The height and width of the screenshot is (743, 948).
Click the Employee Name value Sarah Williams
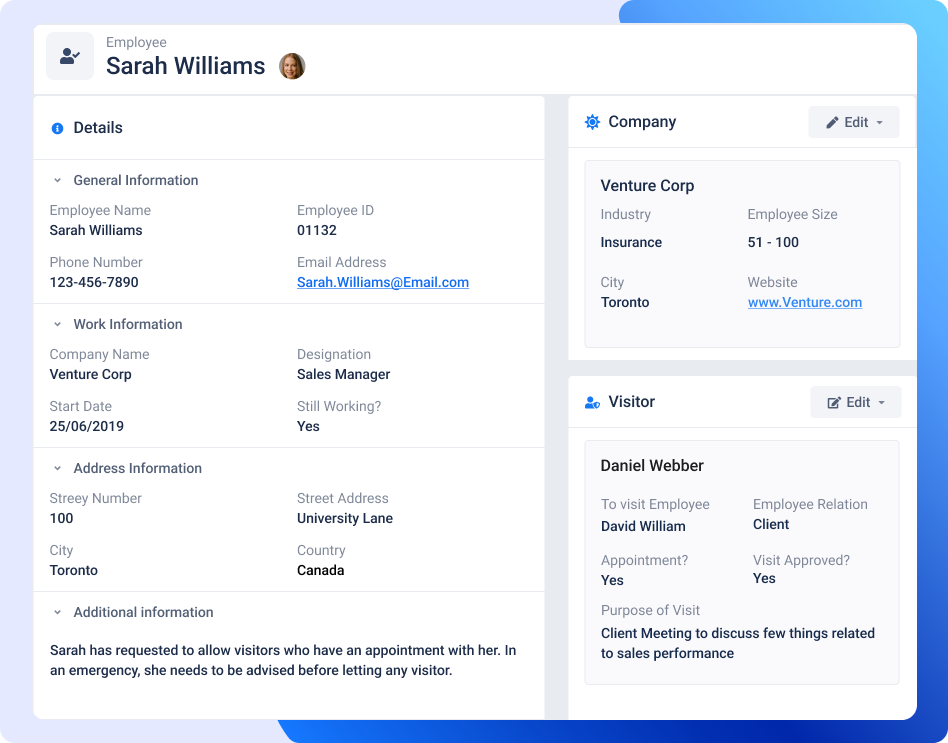point(96,230)
